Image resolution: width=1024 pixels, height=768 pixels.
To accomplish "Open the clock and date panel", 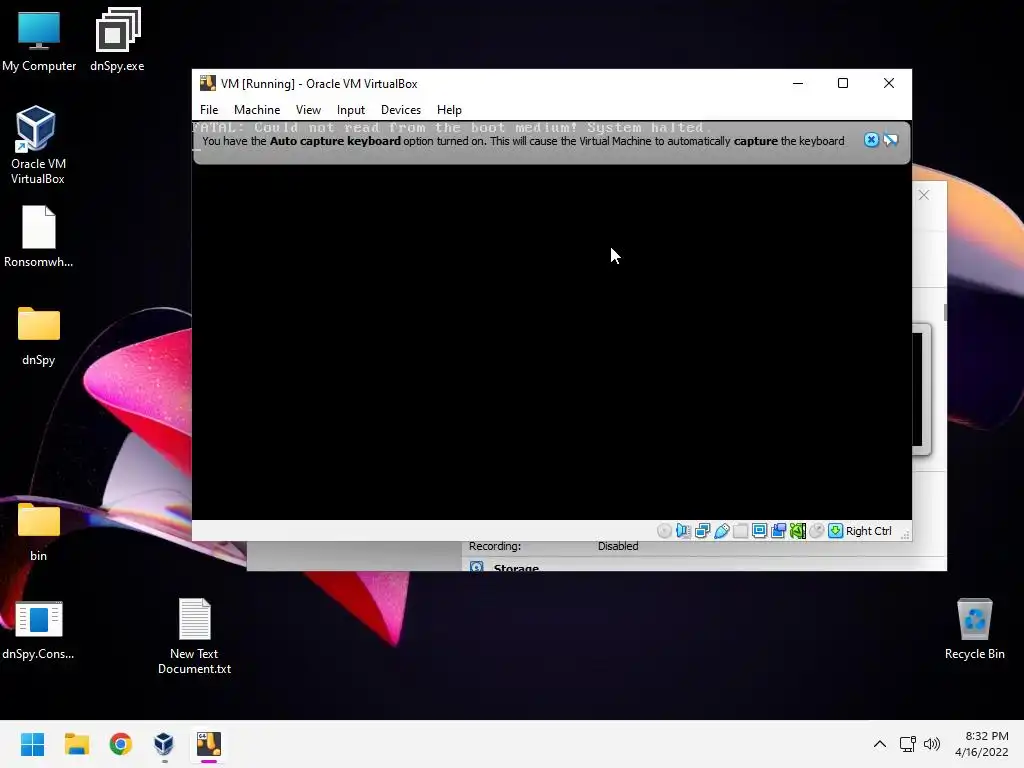I will 982,744.
